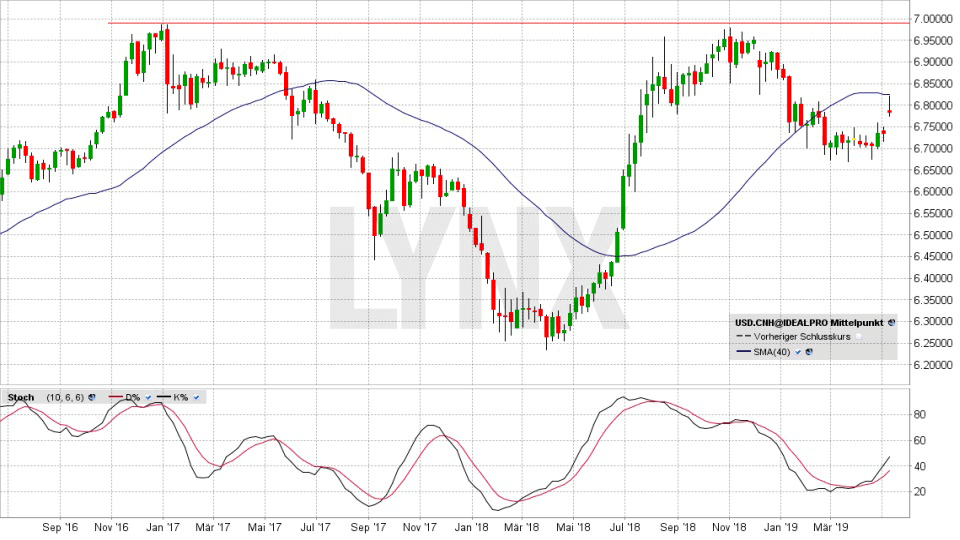Click the 7.00000 price axis label

(932, 19)
